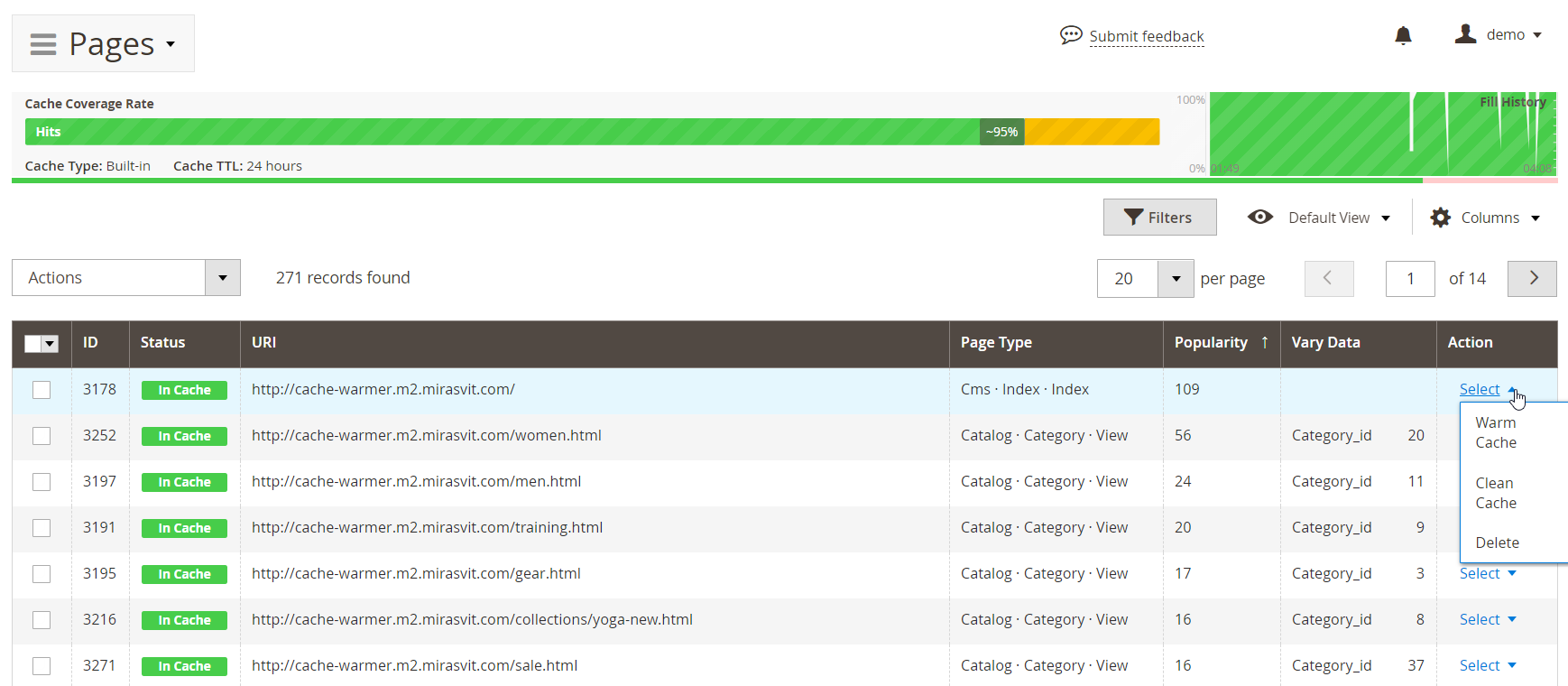Click the current page number field

[1409, 279]
